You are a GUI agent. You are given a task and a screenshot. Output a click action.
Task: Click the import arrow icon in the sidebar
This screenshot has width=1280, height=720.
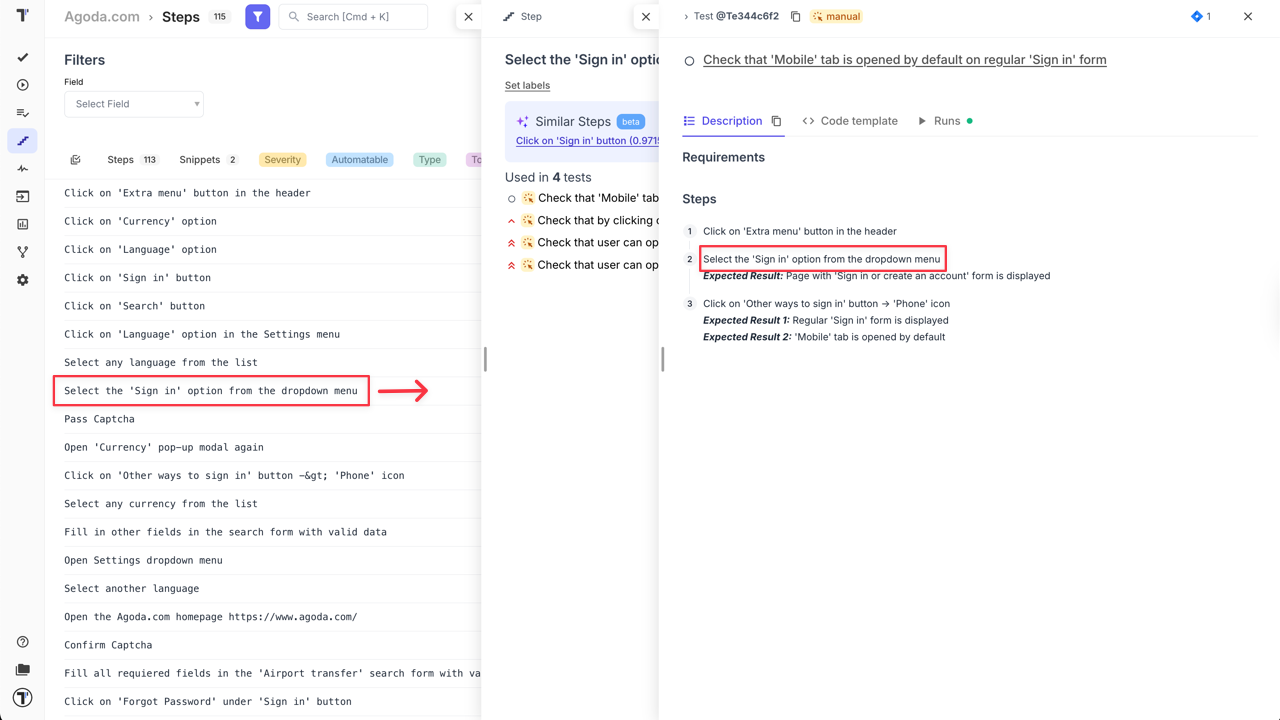(22, 196)
